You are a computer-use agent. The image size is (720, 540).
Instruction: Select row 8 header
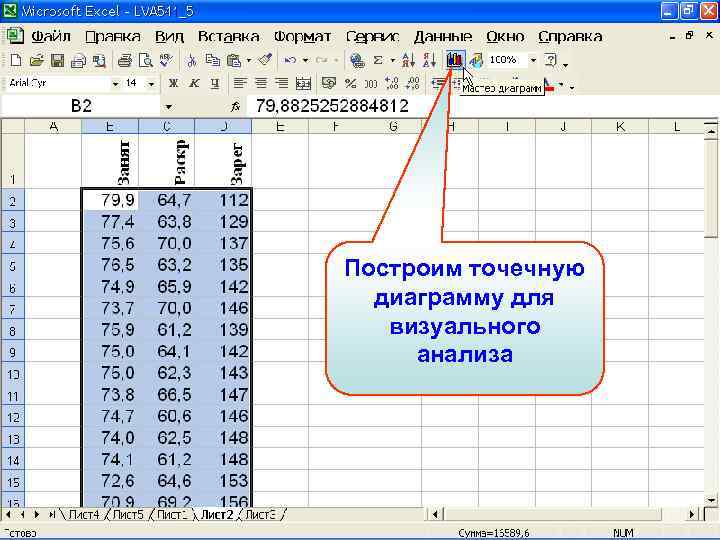(x=12, y=330)
